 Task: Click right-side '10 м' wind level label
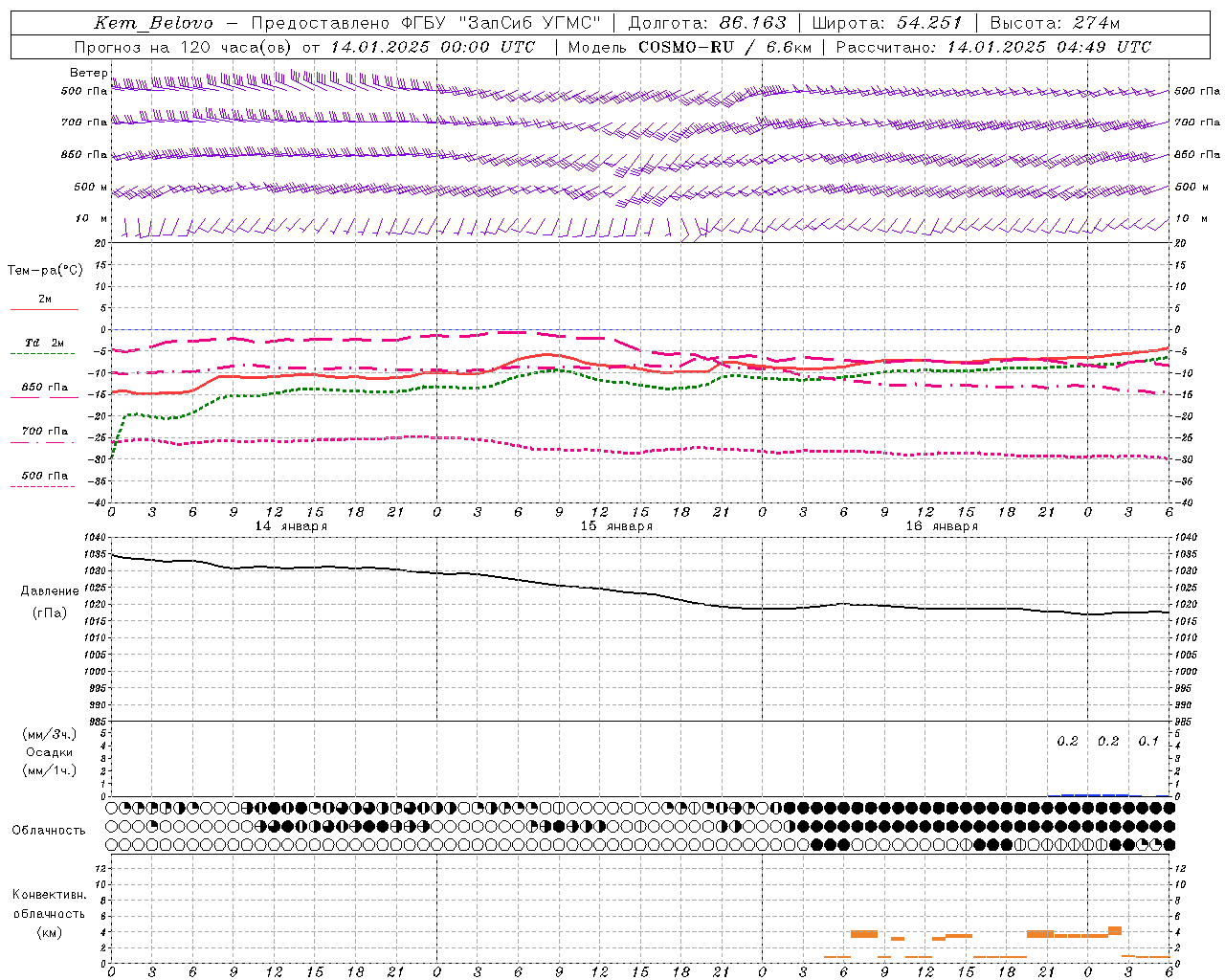tap(1191, 218)
